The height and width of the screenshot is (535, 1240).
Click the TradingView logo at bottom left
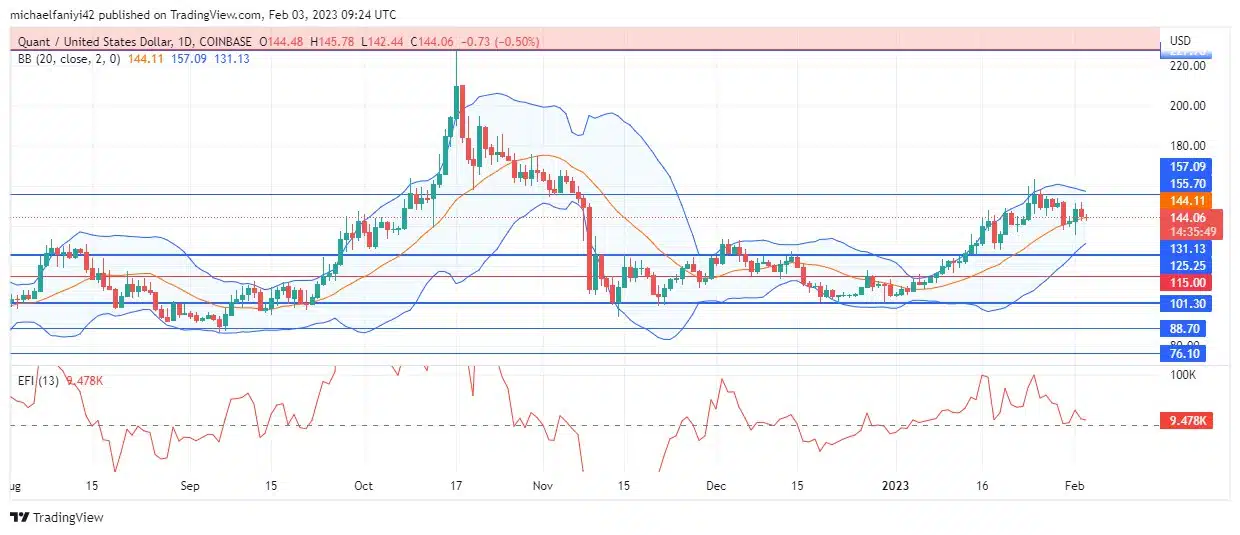(56, 517)
